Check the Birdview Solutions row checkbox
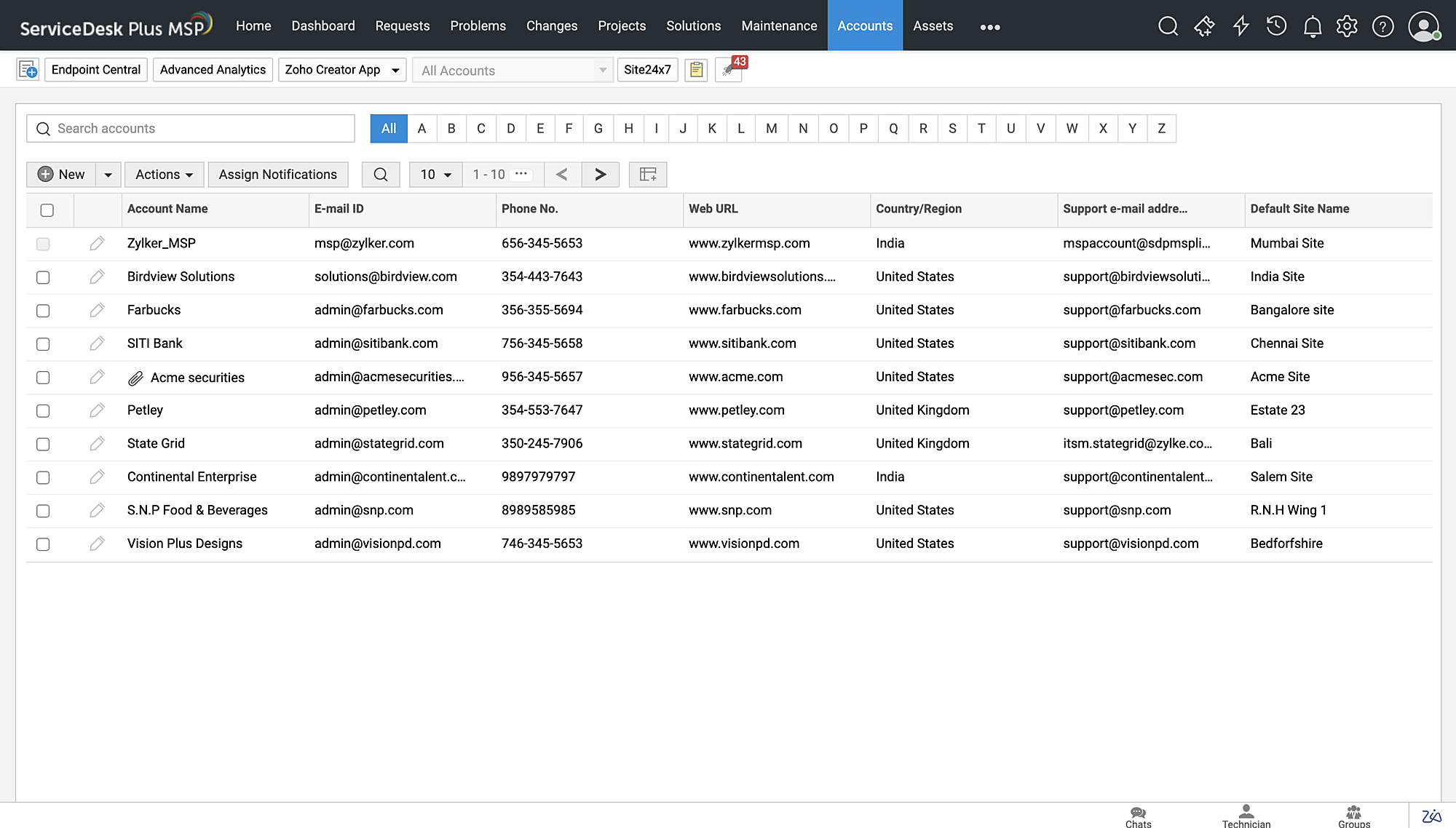 pyautogui.click(x=43, y=277)
